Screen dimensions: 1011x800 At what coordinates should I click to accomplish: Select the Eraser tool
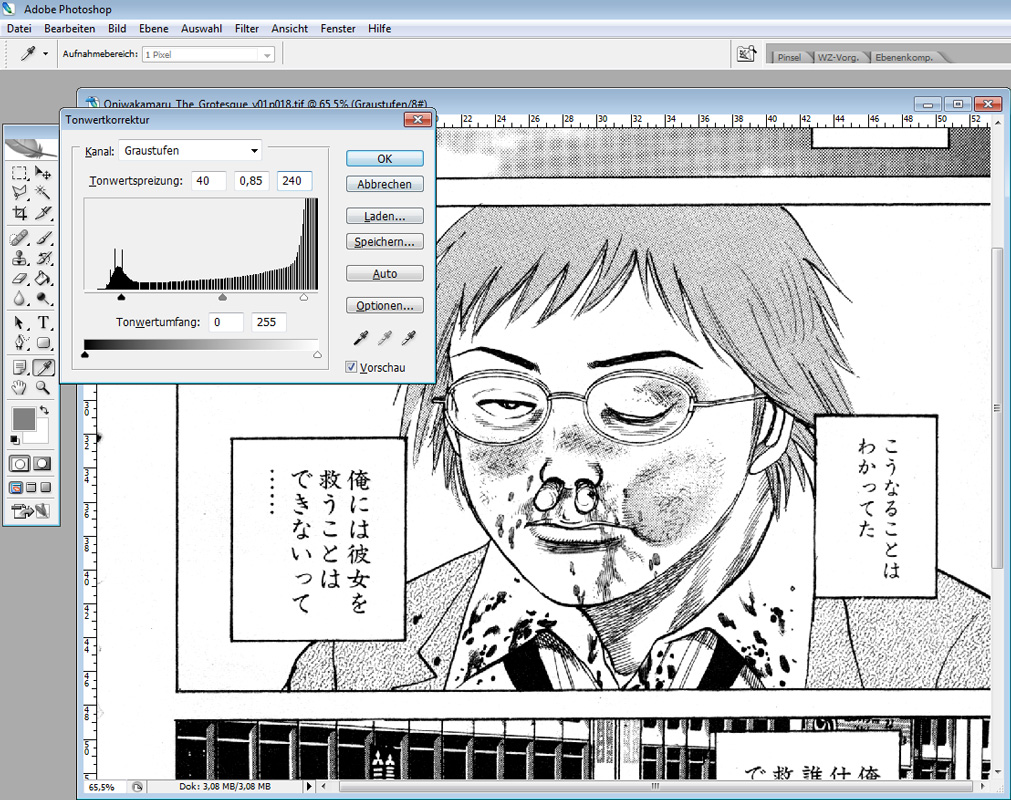click(x=19, y=278)
